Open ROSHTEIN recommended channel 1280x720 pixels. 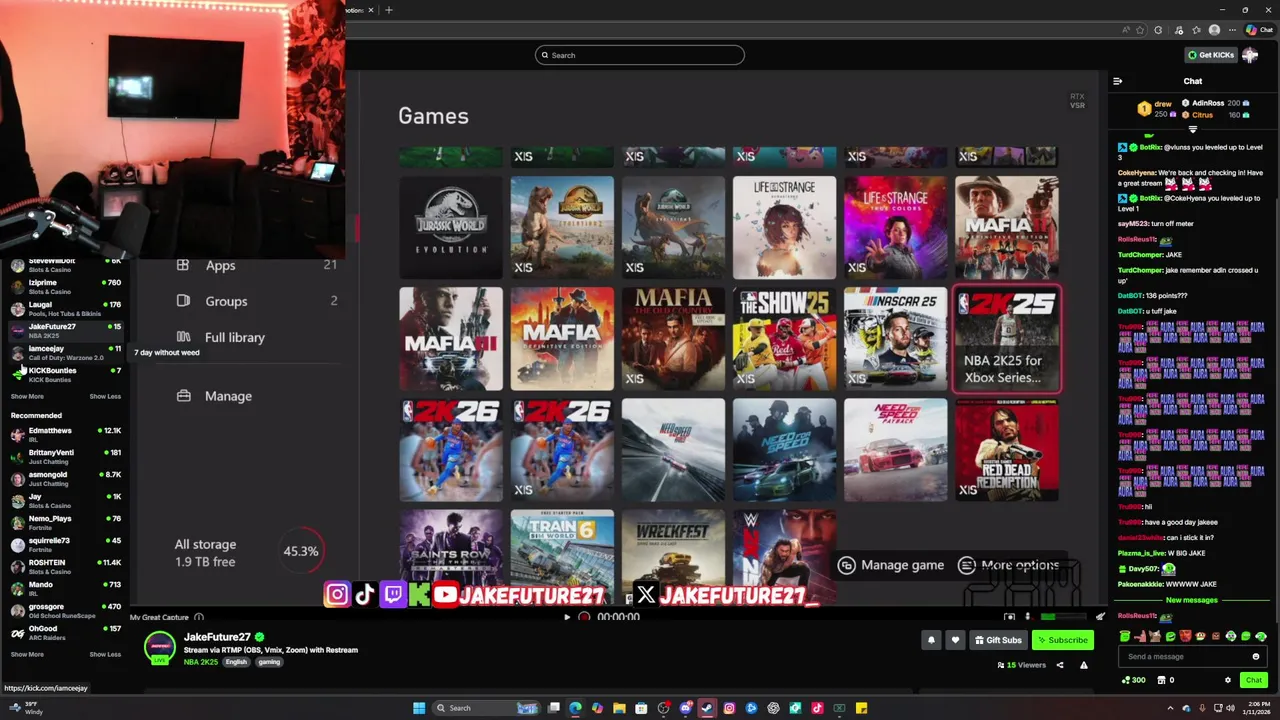coord(64,566)
